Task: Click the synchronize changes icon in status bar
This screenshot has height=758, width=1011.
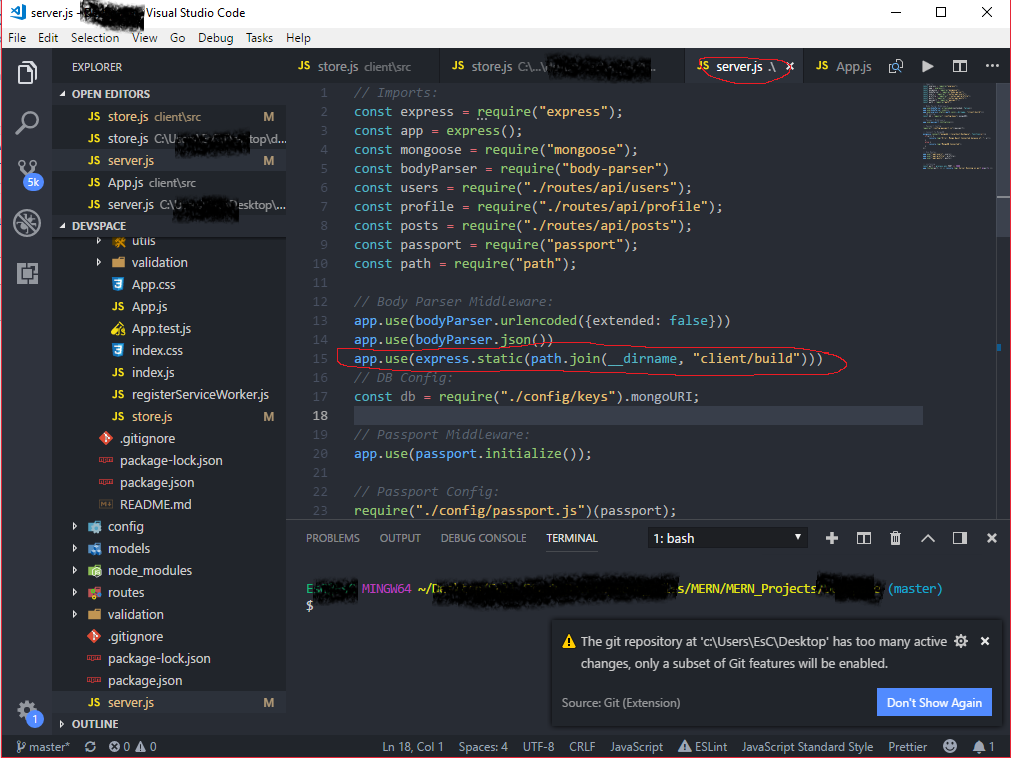Action: click(90, 746)
